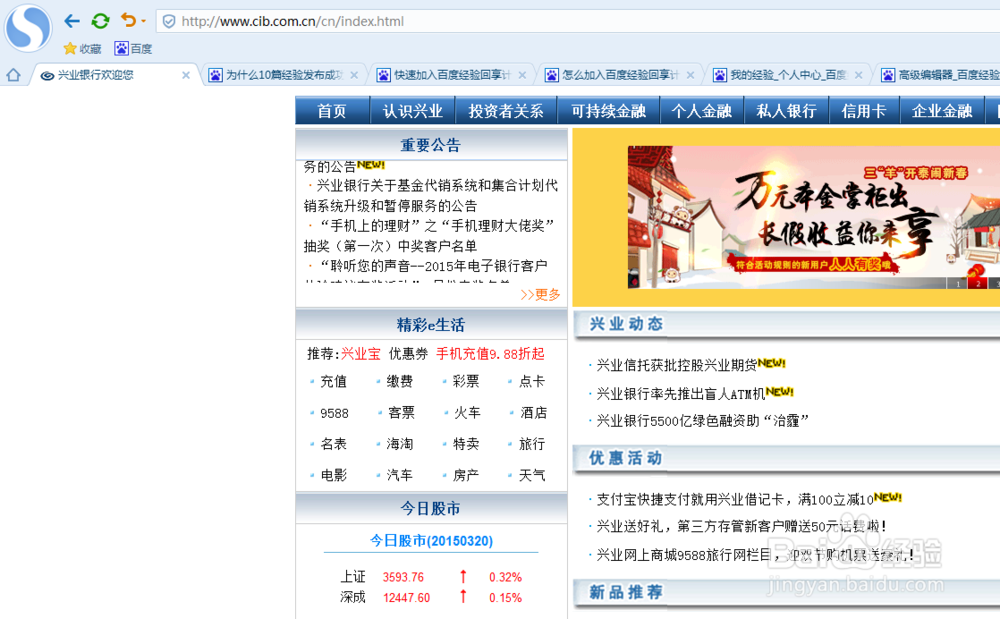Open the 手机理财大佬奖 winners announcement

coord(429,236)
